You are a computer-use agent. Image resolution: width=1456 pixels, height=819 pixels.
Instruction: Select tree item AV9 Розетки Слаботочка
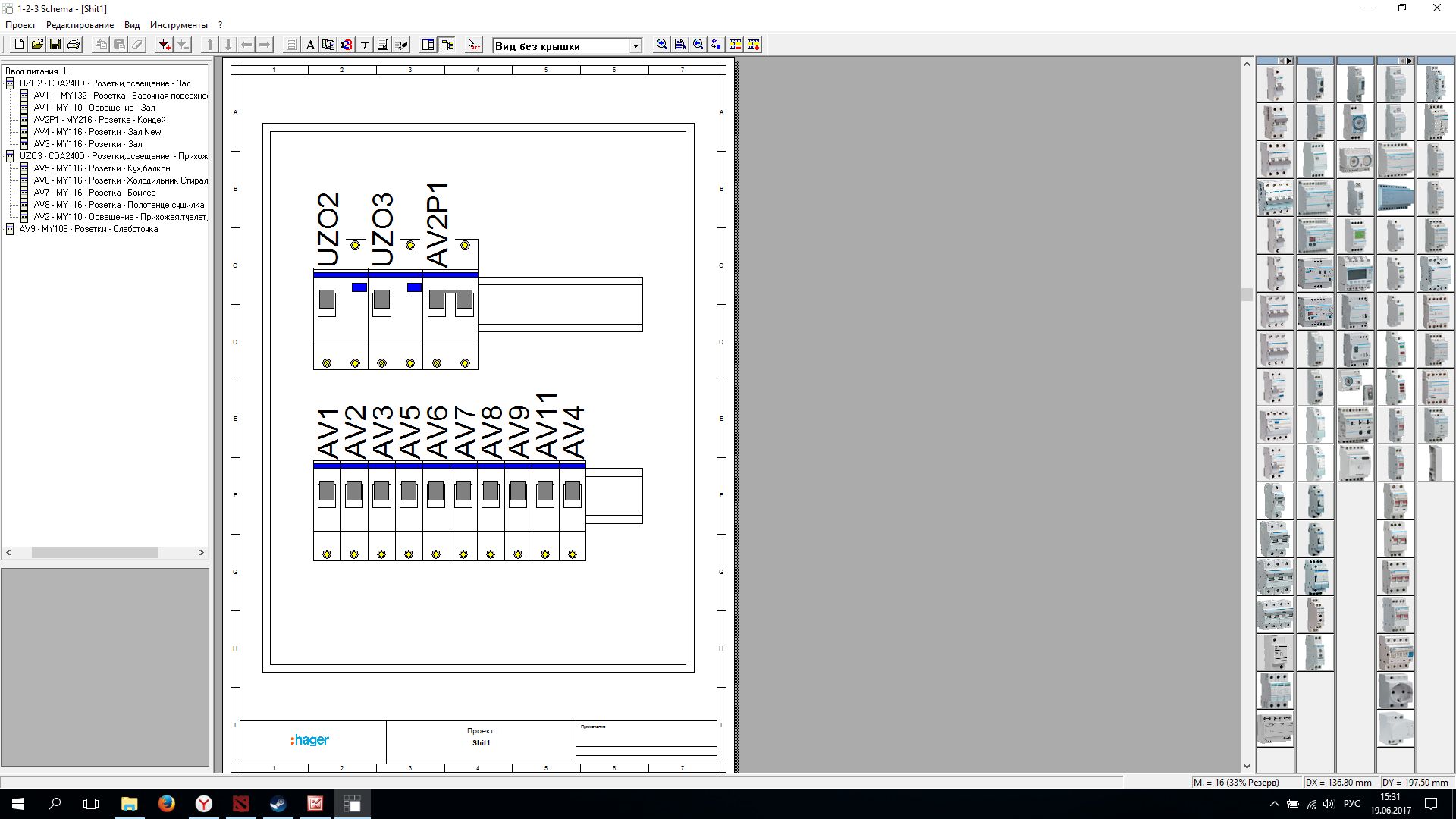pyautogui.click(x=88, y=229)
